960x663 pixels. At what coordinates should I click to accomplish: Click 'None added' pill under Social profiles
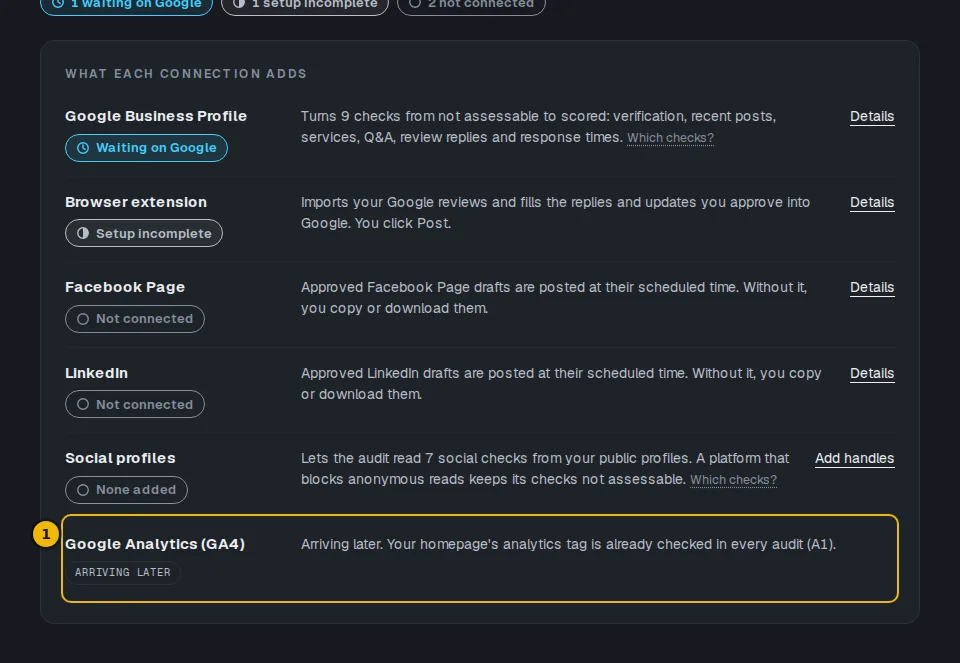126,490
